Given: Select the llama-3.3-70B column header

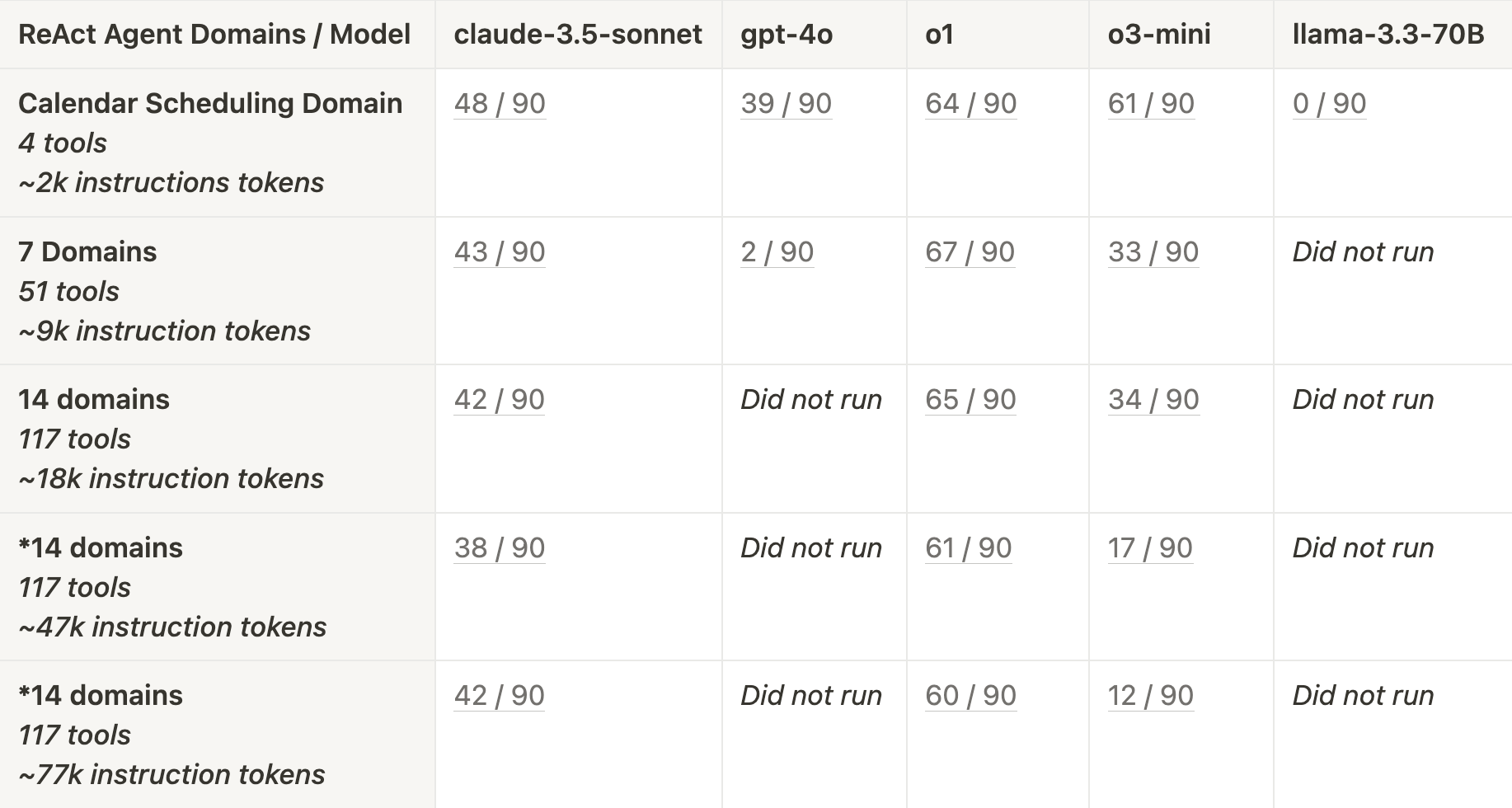Looking at the screenshot, I should (x=1388, y=35).
